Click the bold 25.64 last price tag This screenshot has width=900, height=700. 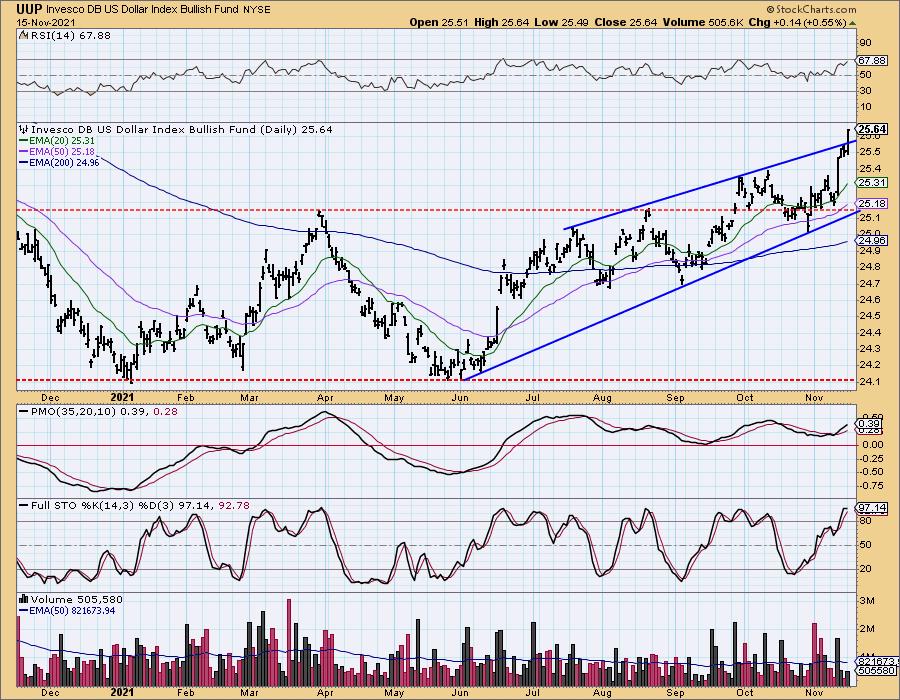(872, 129)
